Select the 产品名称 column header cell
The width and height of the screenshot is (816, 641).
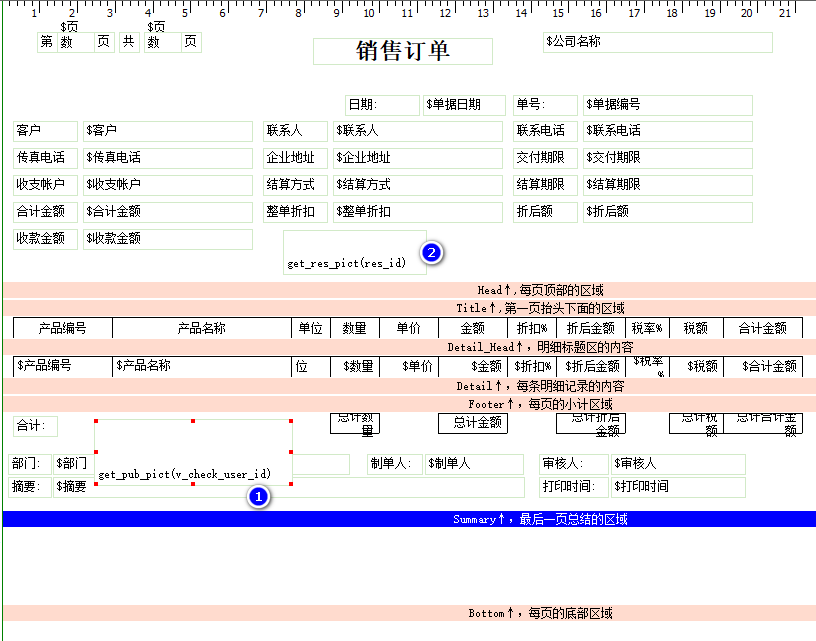[201, 328]
